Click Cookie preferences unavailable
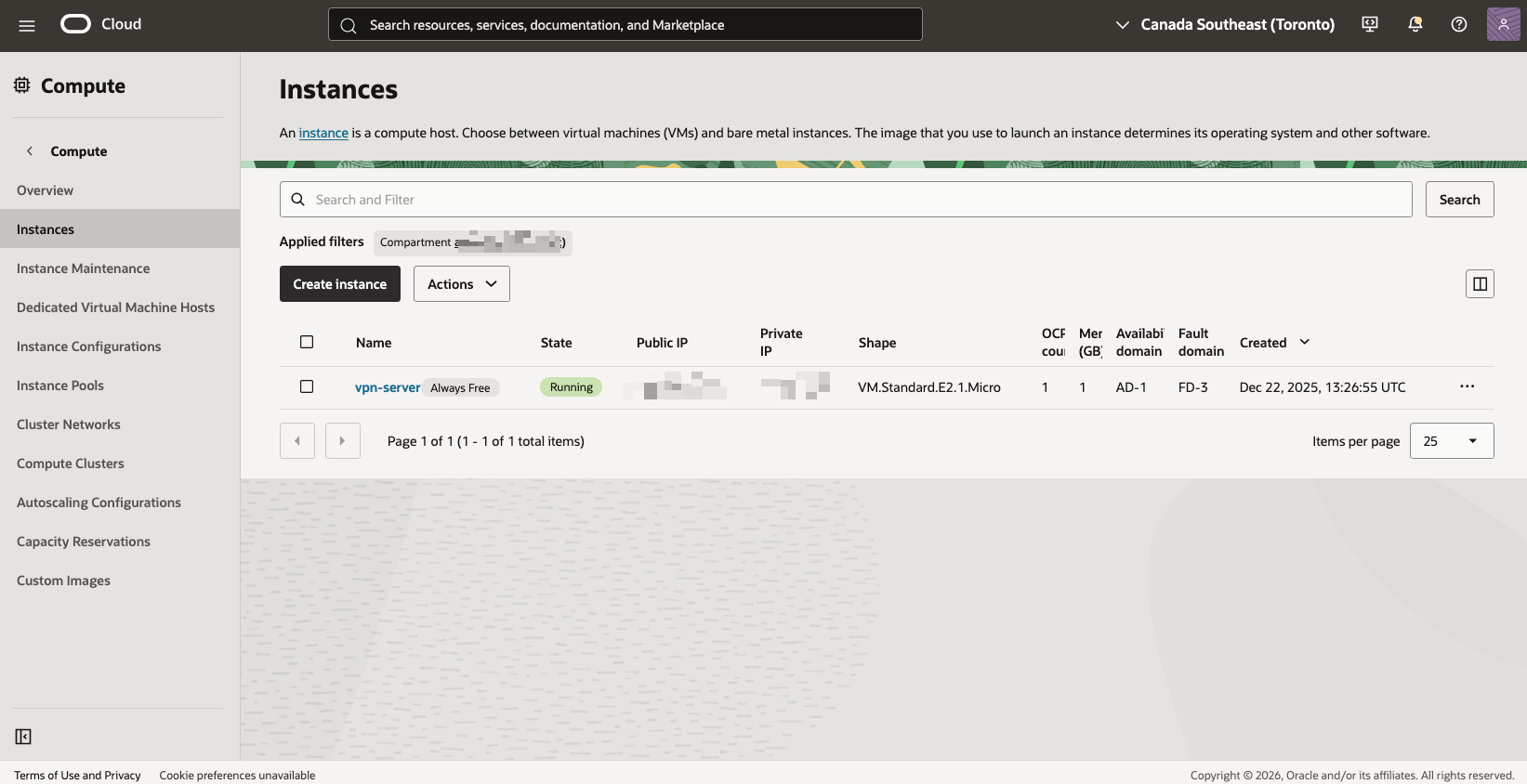The height and width of the screenshot is (784, 1527). click(x=237, y=776)
